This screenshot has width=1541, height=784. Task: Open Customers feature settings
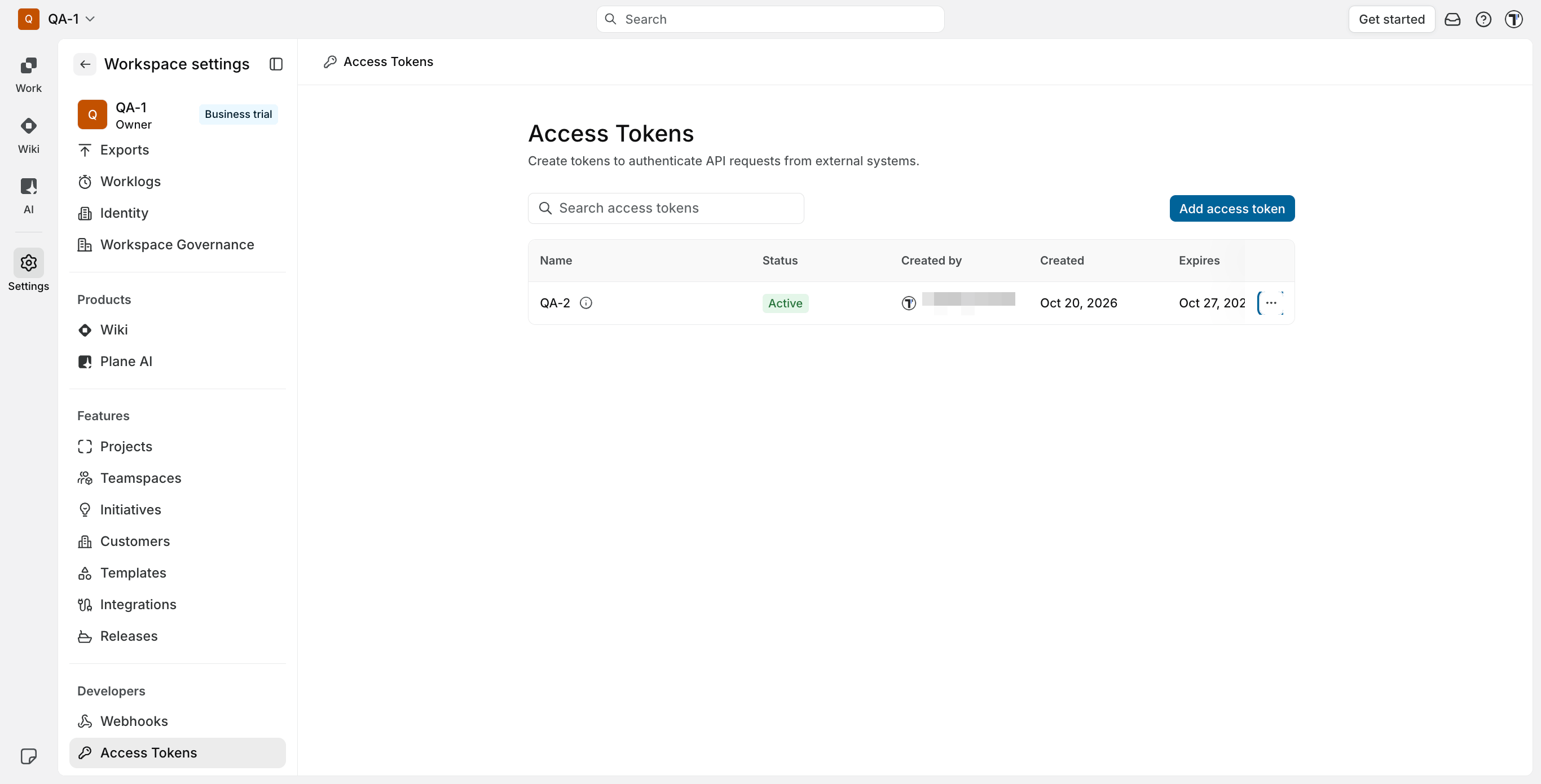click(178, 541)
